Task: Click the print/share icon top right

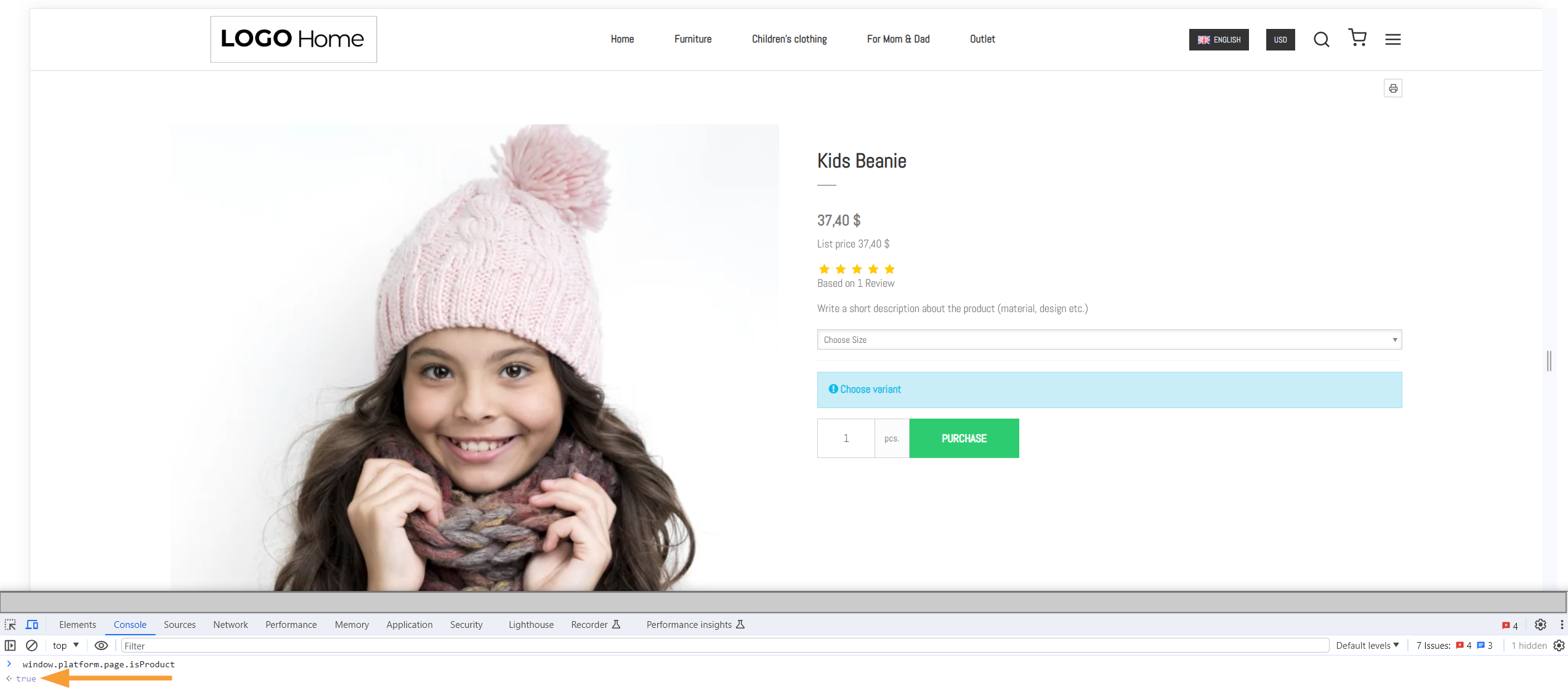Action: point(1393,88)
